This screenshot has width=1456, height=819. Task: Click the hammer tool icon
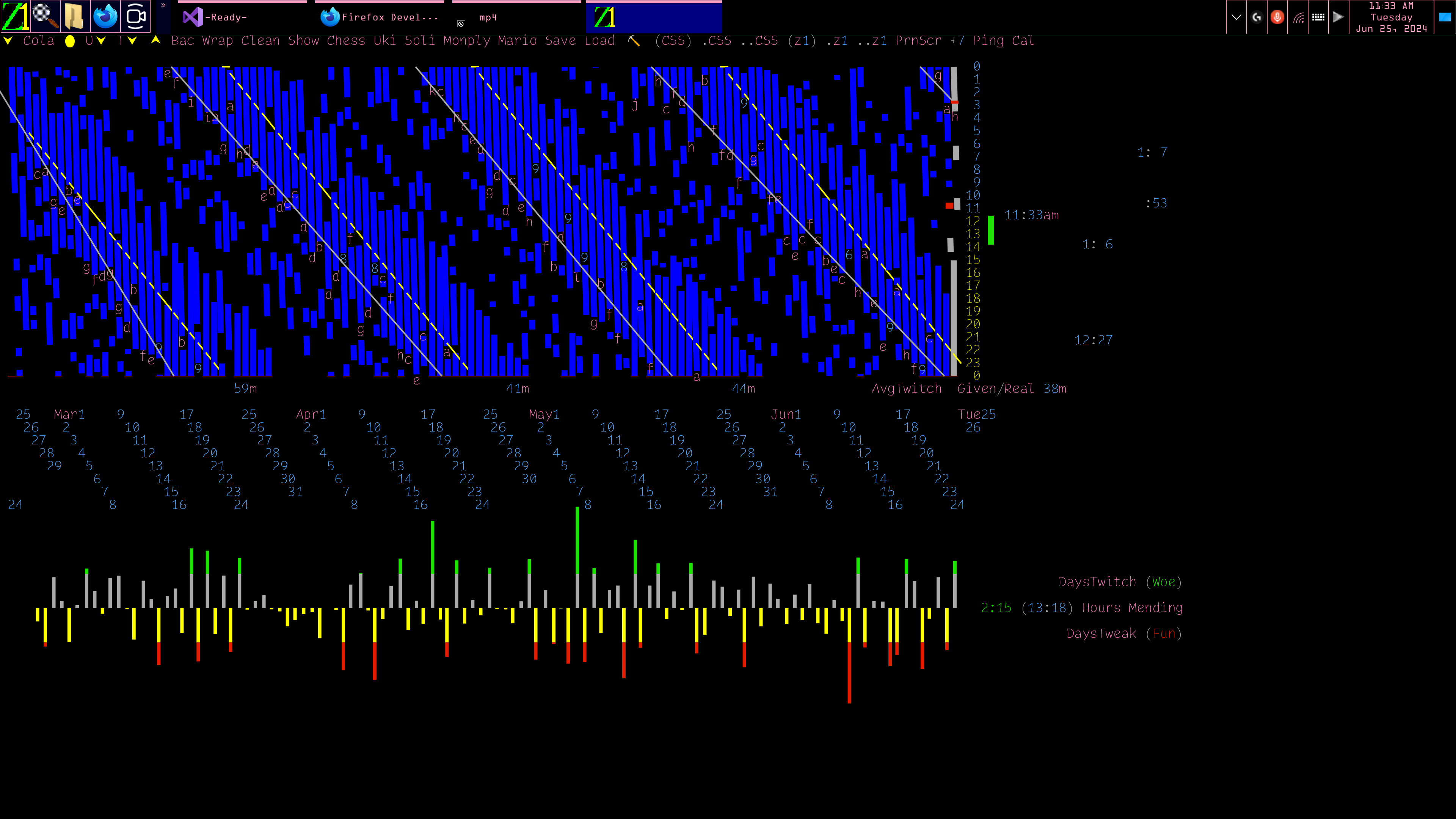[634, 41]
